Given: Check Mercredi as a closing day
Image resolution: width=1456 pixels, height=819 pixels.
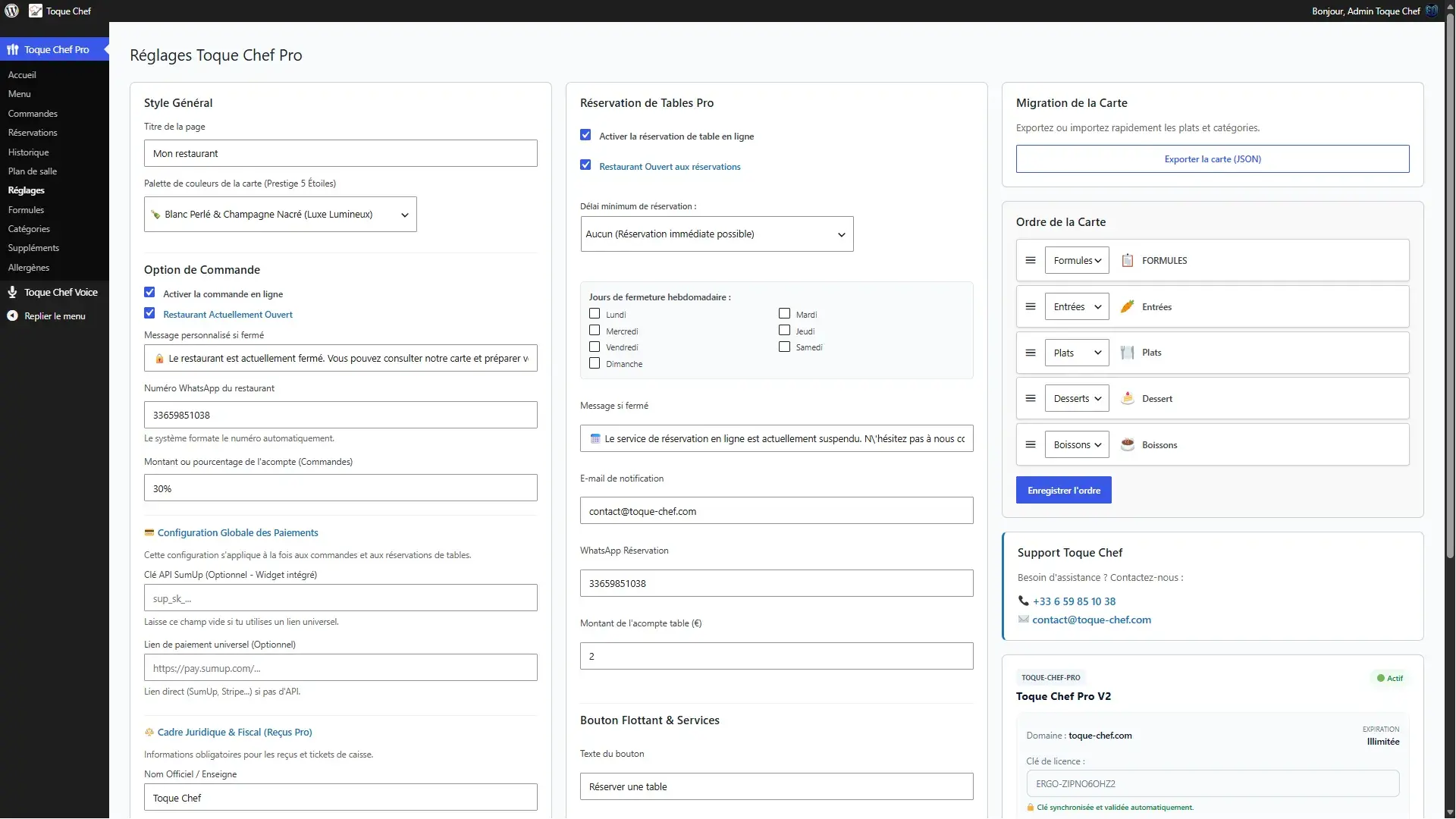Looking at the screenshot, I should pos(595,331).
